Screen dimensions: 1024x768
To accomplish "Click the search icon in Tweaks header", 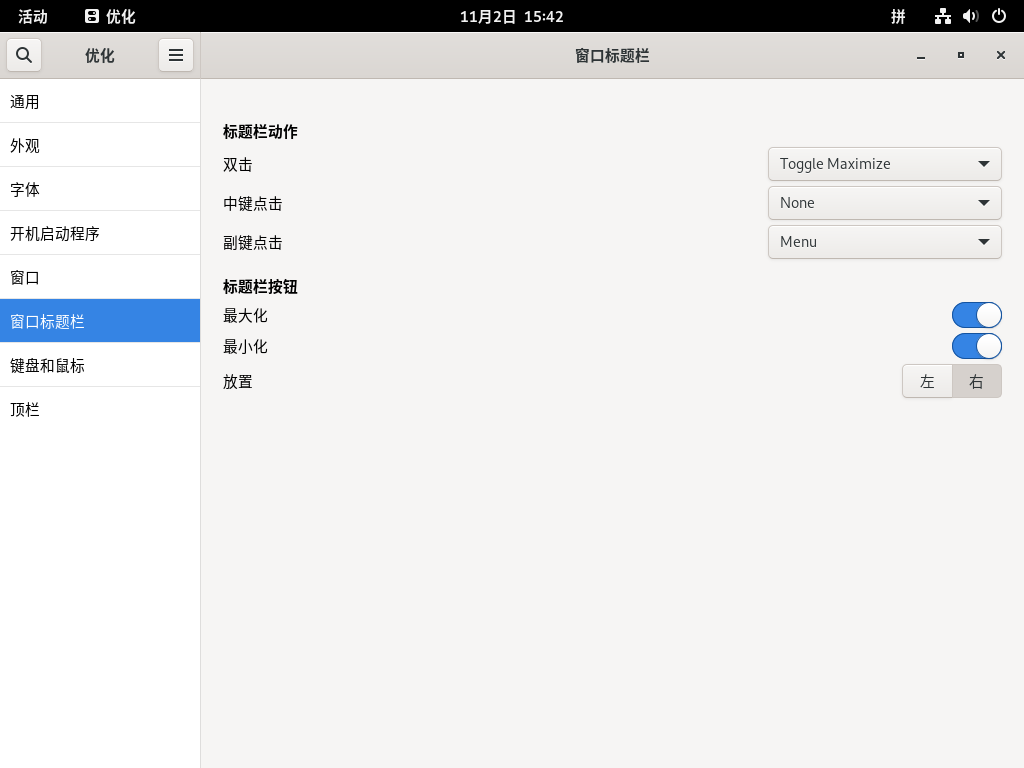I will [24, 55].
